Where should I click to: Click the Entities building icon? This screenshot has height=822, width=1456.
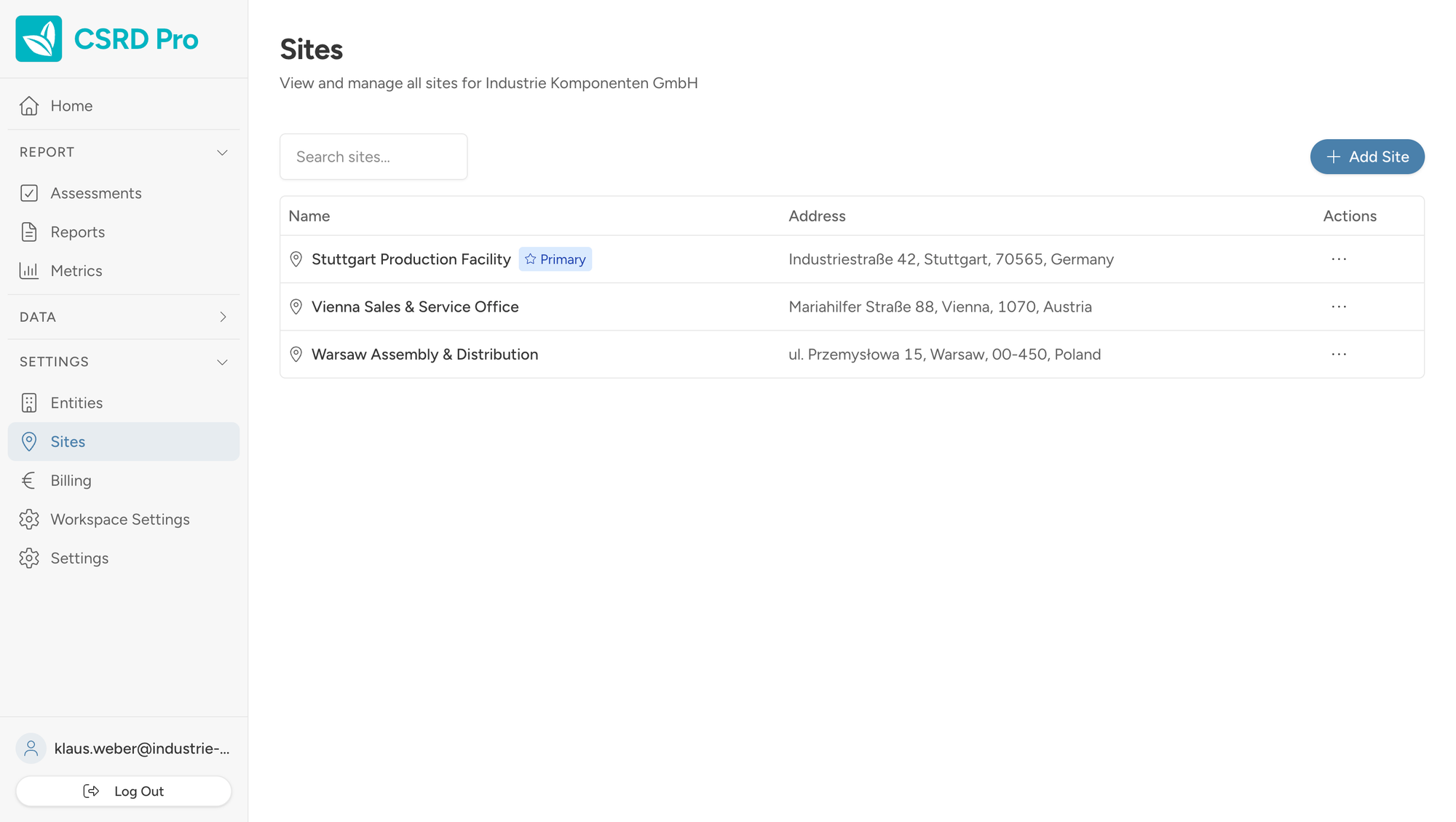click(x=29, y=403)
